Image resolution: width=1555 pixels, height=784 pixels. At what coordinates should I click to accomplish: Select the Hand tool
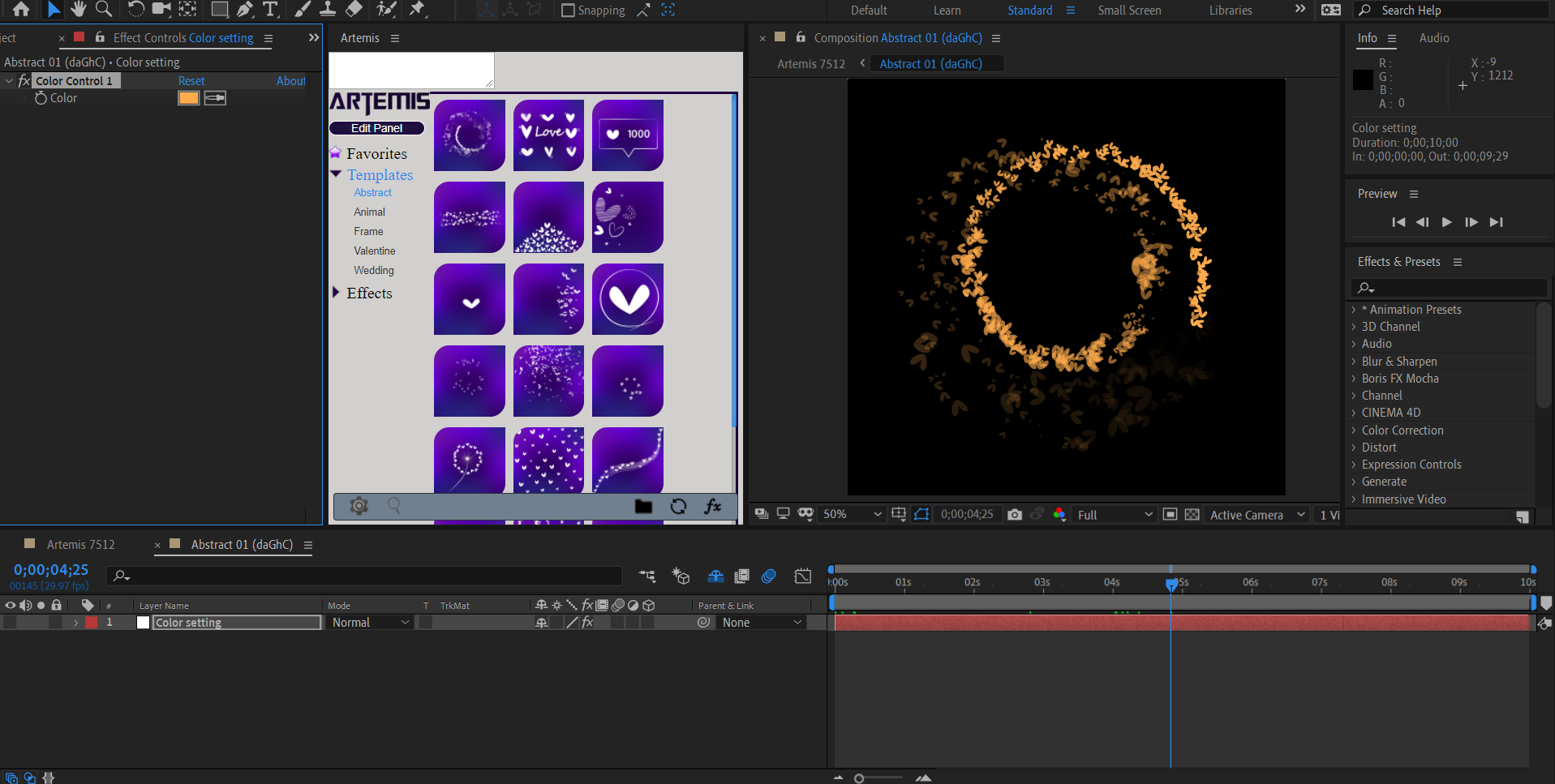78,10
